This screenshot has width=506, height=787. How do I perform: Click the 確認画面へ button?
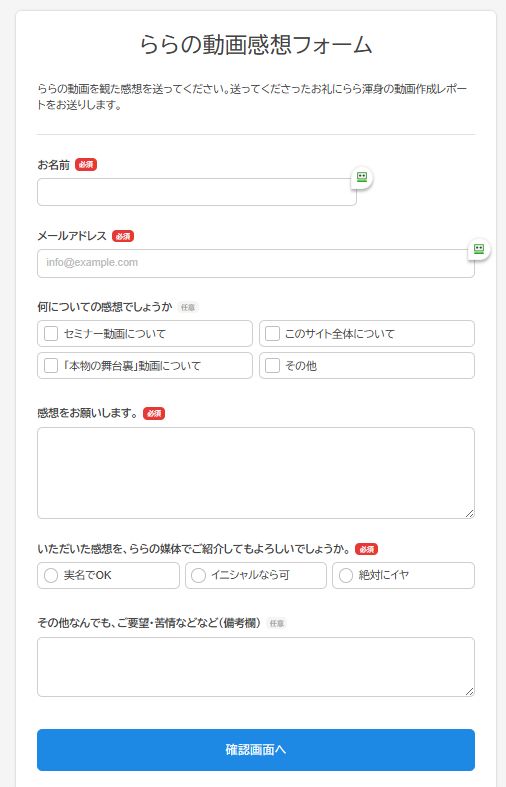[256, 750]
